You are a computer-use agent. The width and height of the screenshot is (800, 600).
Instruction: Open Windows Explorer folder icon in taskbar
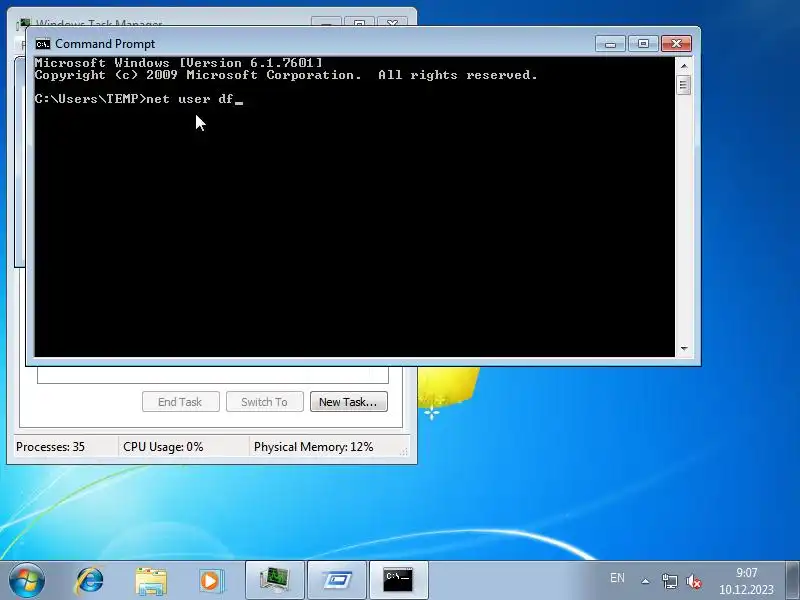point(151,581)
